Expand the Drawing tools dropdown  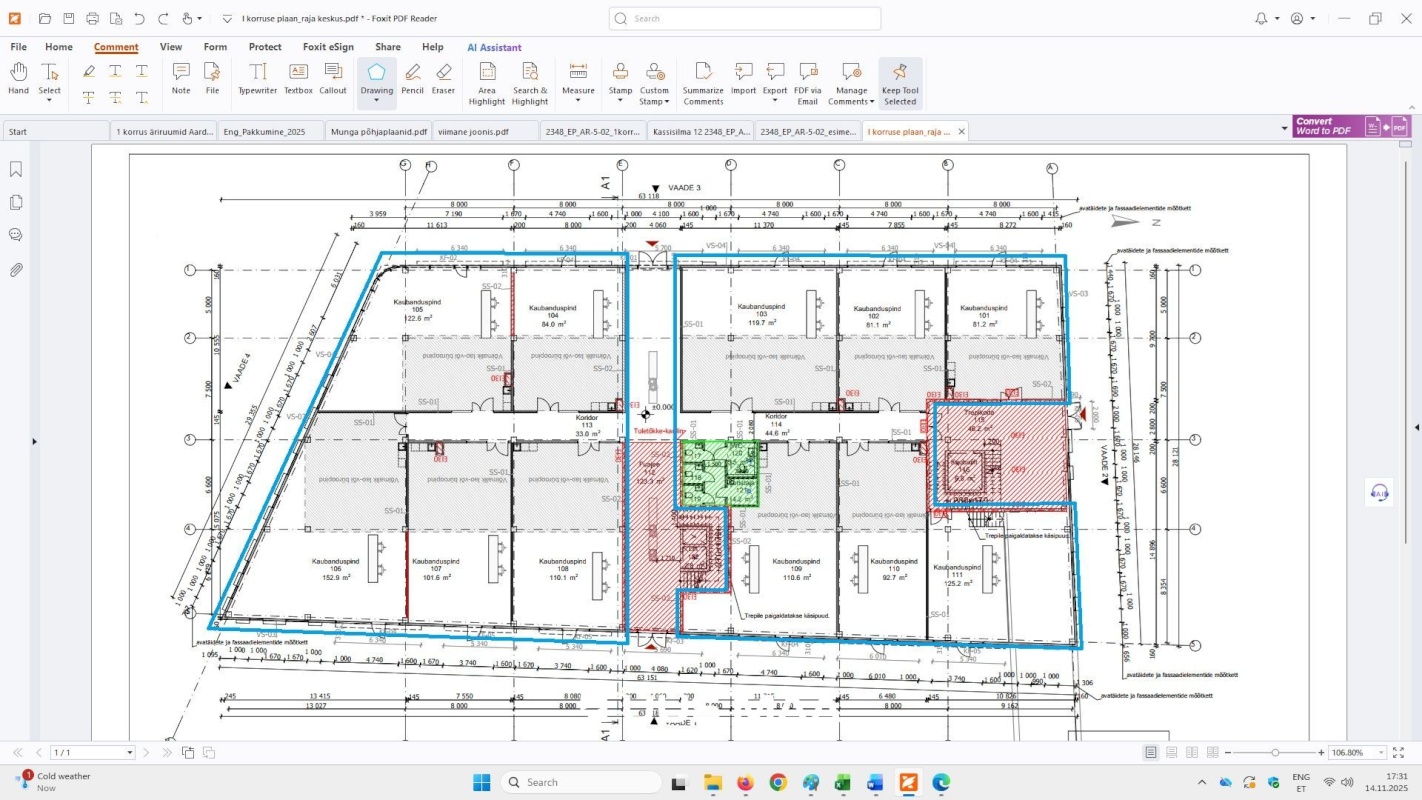[x=377, y=102]
